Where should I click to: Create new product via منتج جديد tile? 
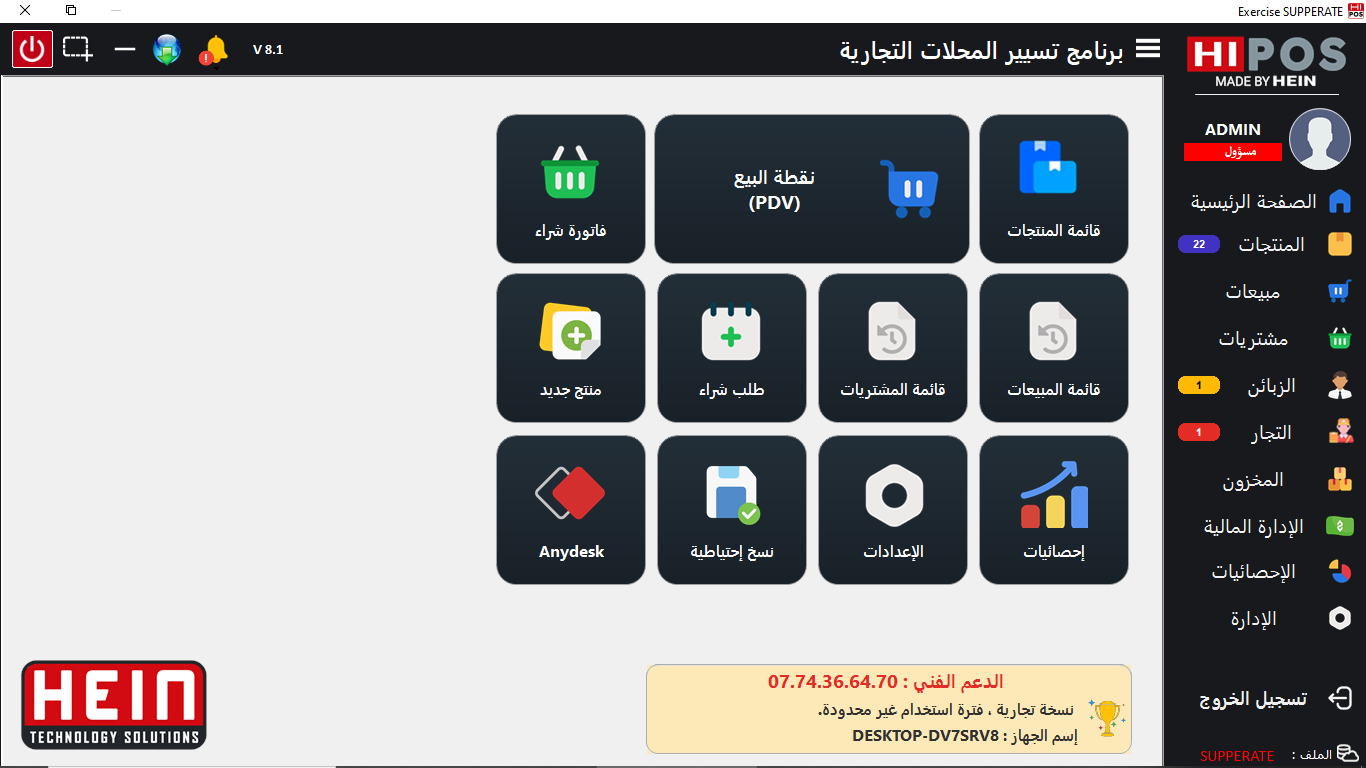click(x=570, y=348)
